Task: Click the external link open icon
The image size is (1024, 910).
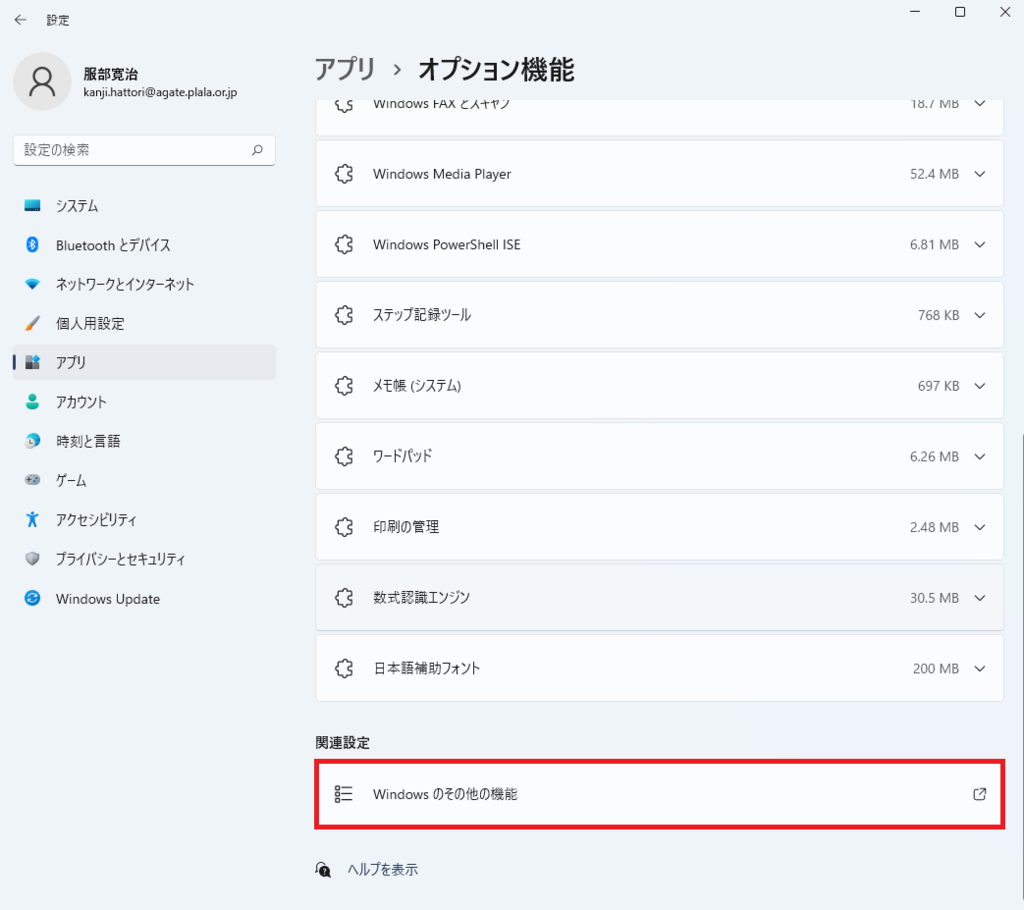Action: (x=980, y=794)
